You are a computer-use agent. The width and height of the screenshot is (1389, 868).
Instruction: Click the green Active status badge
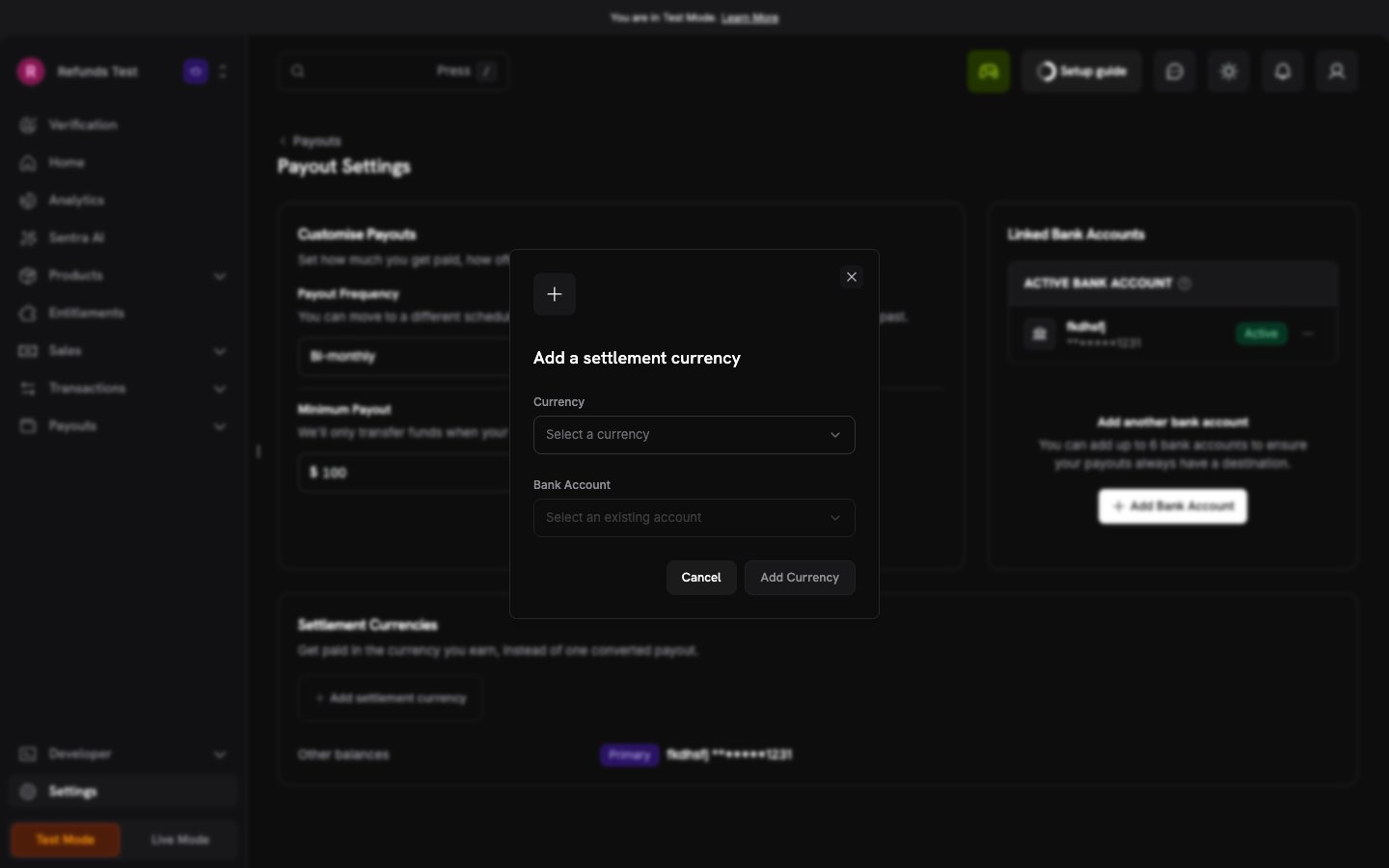tap(1261, 334)
